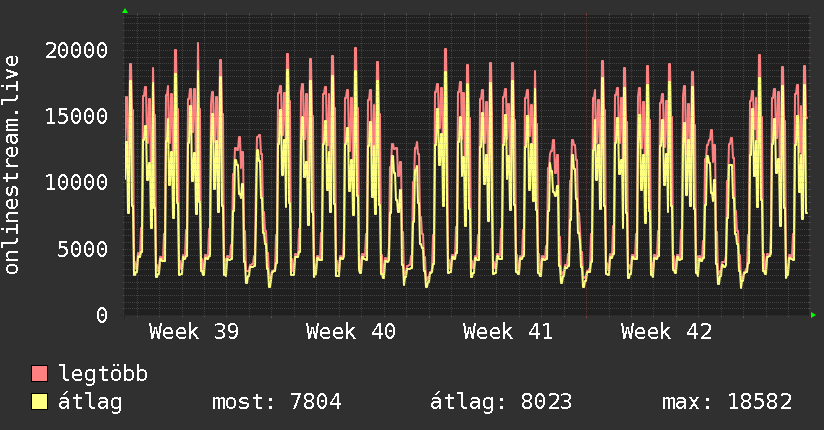Select the Week 41 axis label
The height and width of the screenshot is (430, 824).
[508, 331]
